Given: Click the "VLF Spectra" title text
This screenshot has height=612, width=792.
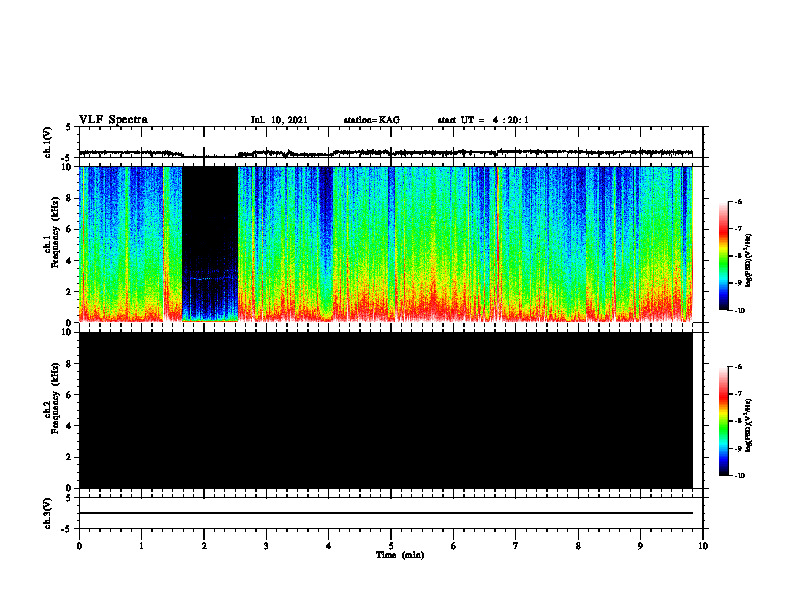Looking at the screenshot, I should click(x=113, y=119).
